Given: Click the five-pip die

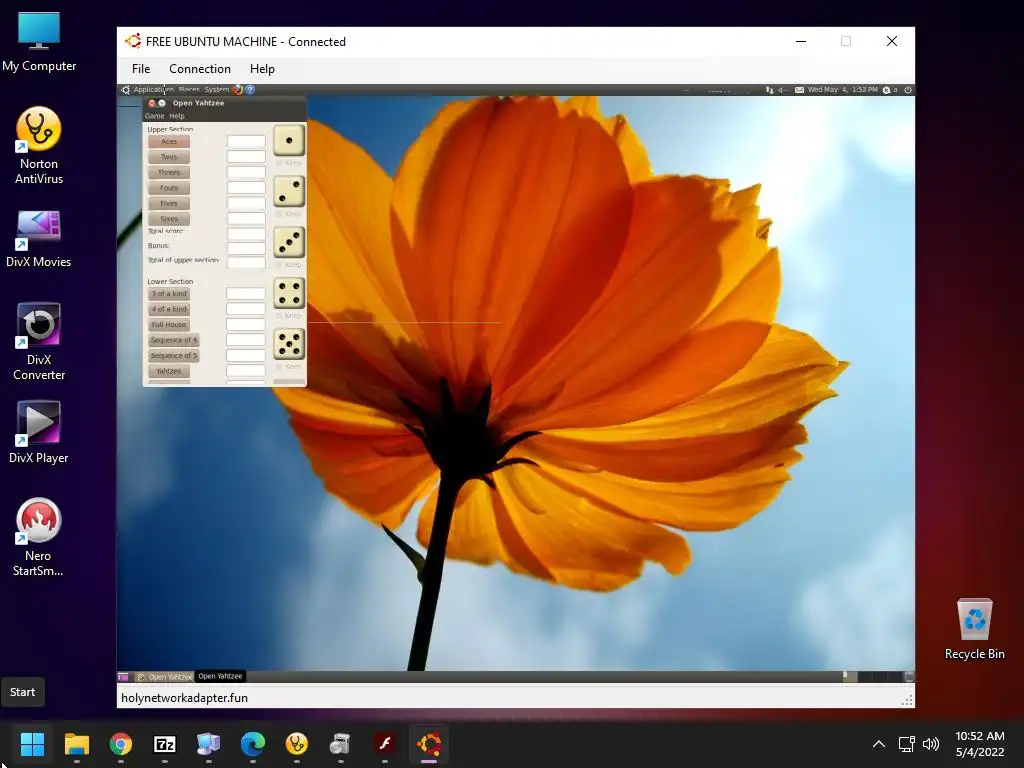Looking at the screenshot, I should click(x=289, y=344).
